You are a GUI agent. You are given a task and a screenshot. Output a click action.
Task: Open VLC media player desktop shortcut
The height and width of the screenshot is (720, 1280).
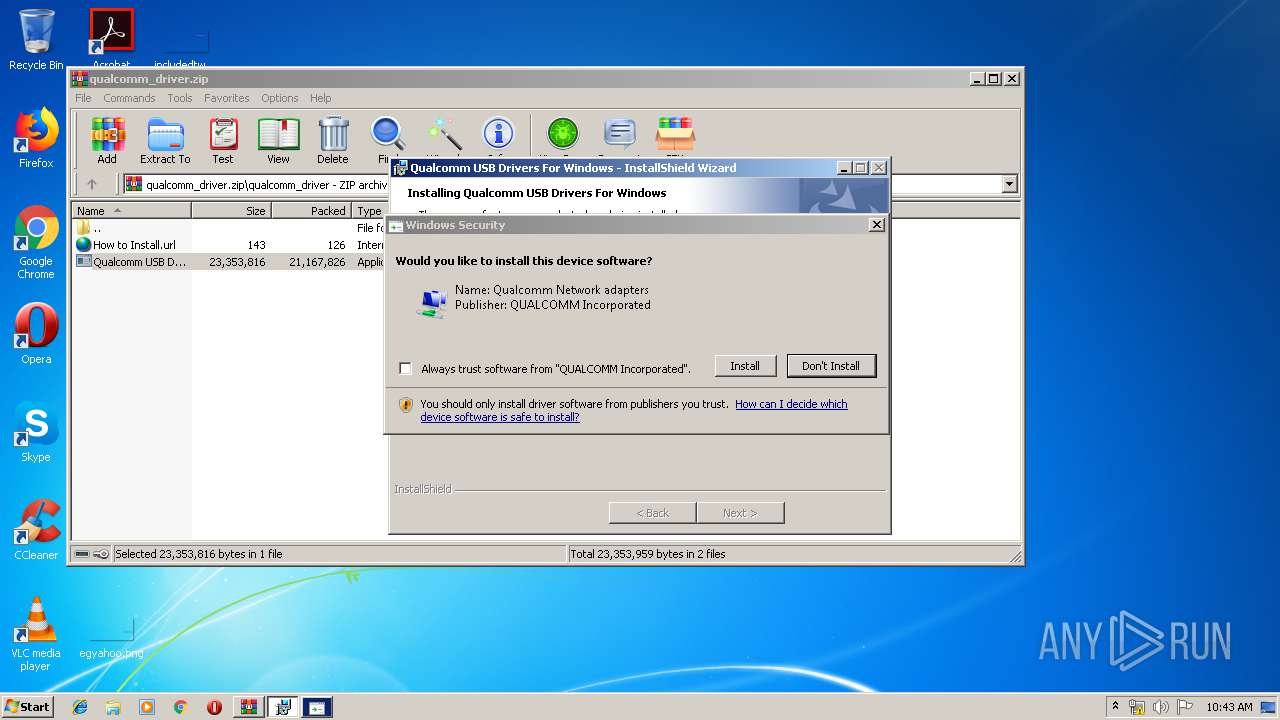pos(36,634)
